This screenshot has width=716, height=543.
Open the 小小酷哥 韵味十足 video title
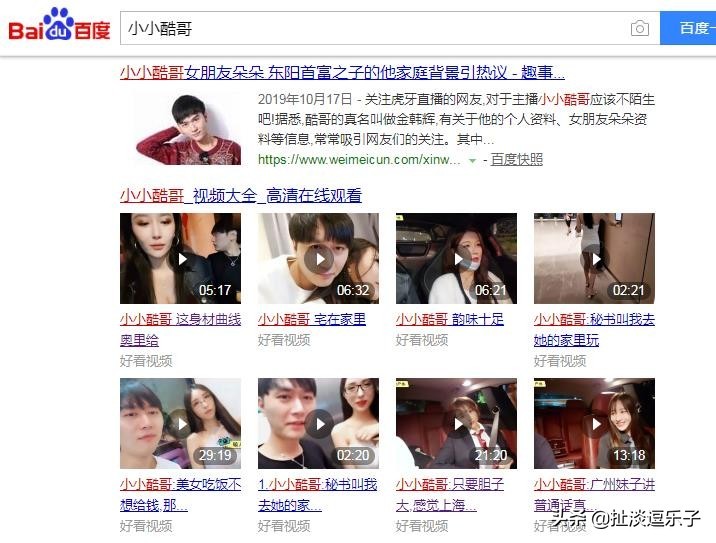tap(450, 319)
